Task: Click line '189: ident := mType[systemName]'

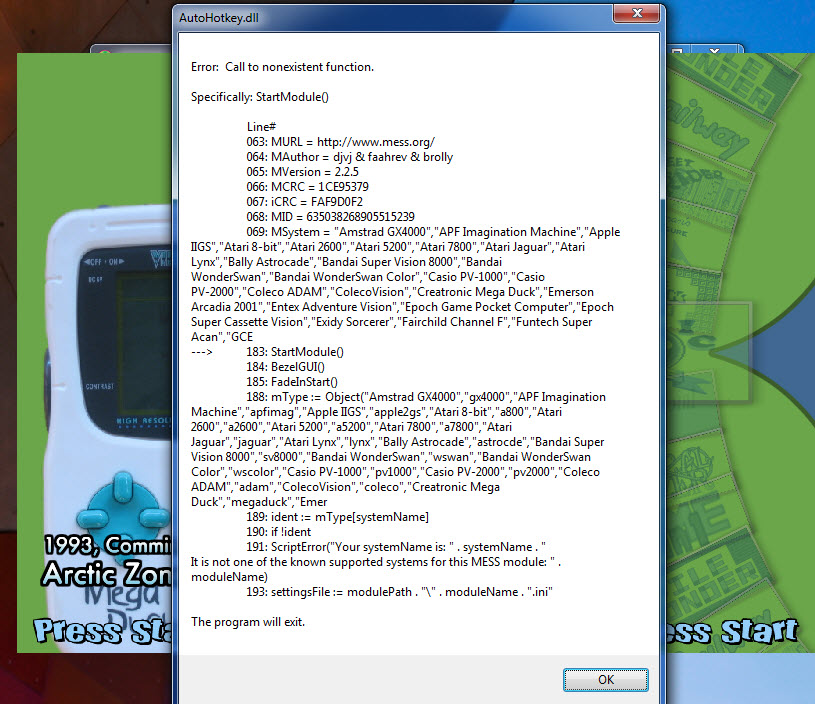Action: tap(338, 517)
